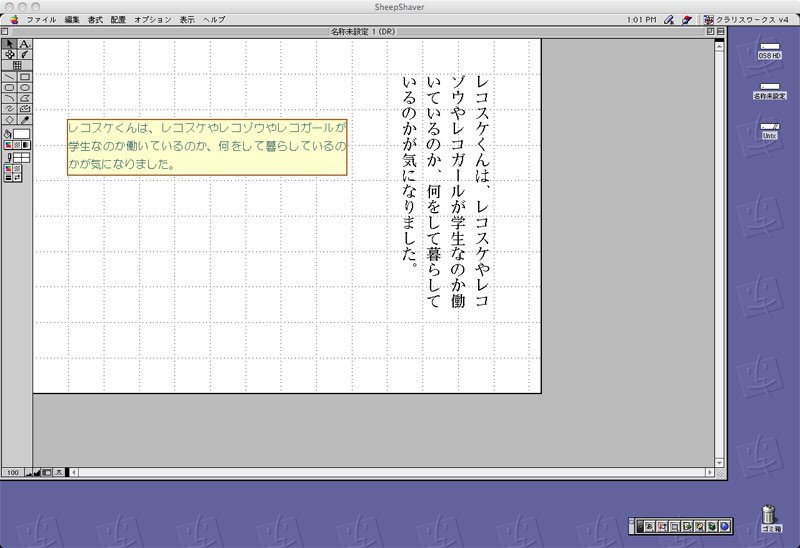
Task: Open the fill gradient palette
Action: [26, 145]
